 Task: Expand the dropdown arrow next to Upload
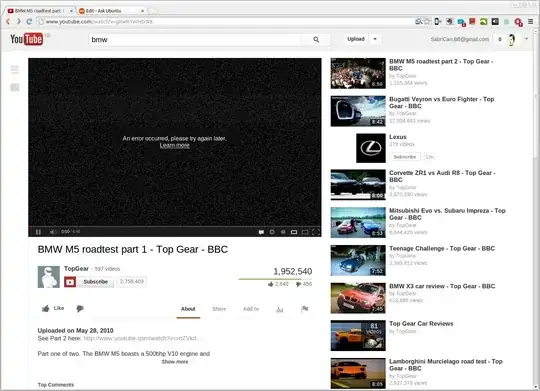click(375, 39)
